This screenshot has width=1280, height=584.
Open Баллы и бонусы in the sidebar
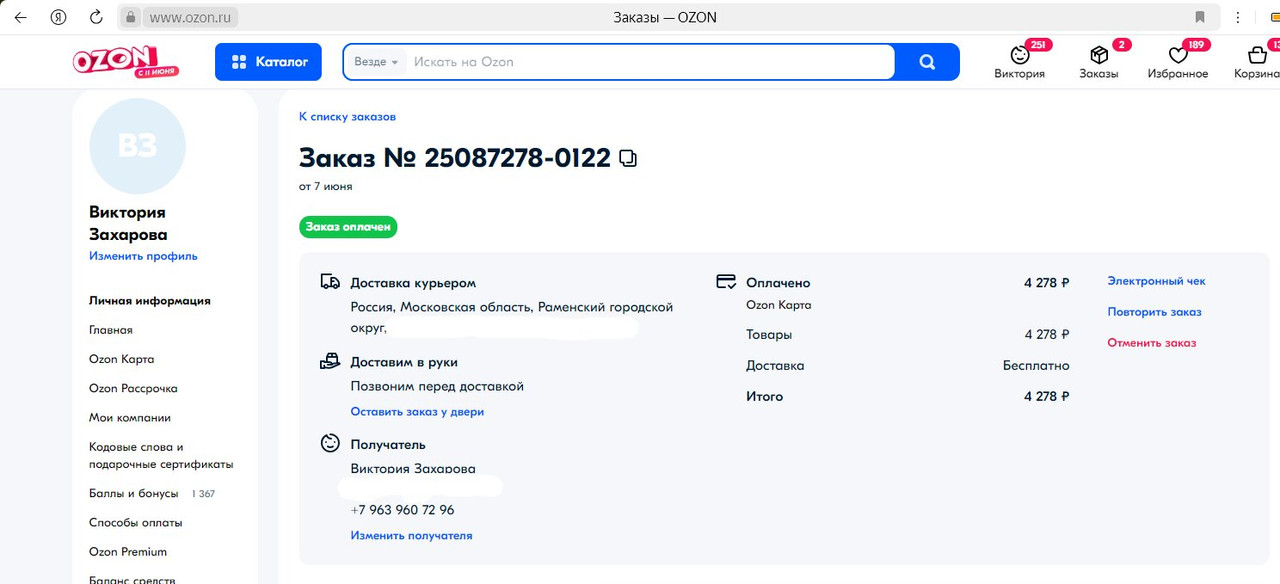[x=134, y=493]
